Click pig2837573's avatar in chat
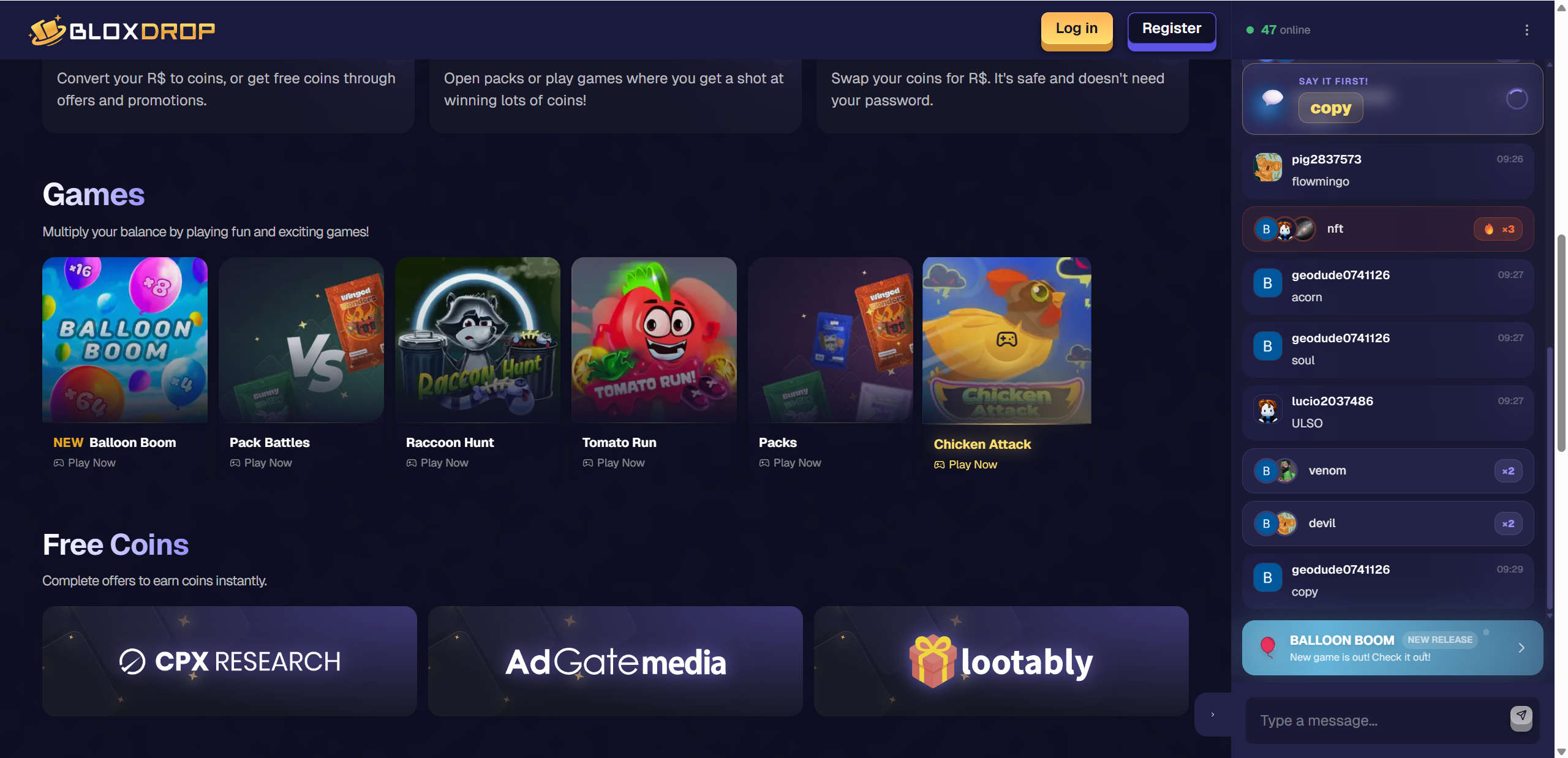 (1267, 167)
